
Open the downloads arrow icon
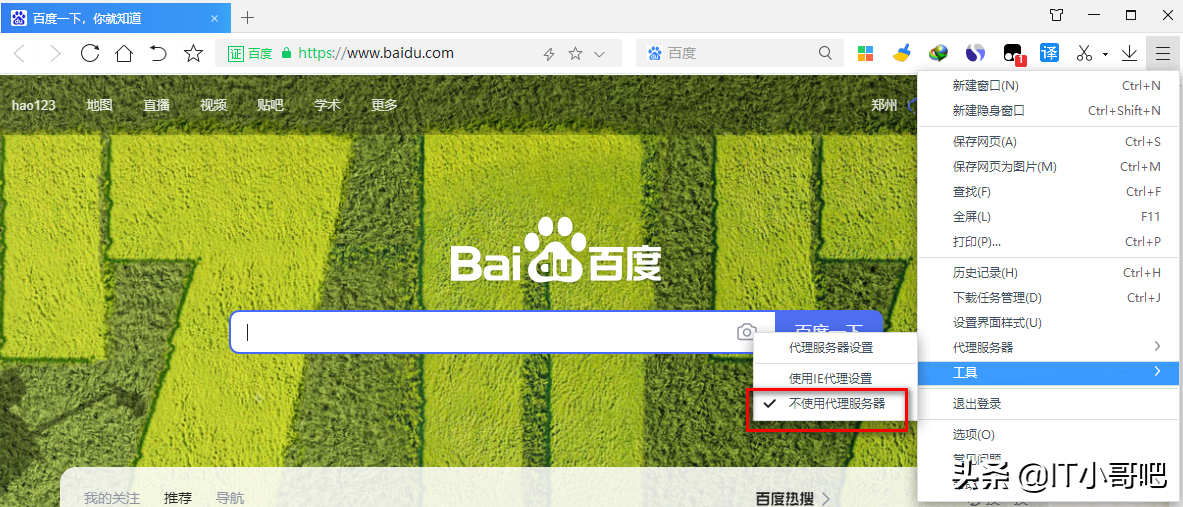(x=1129, y=53)
